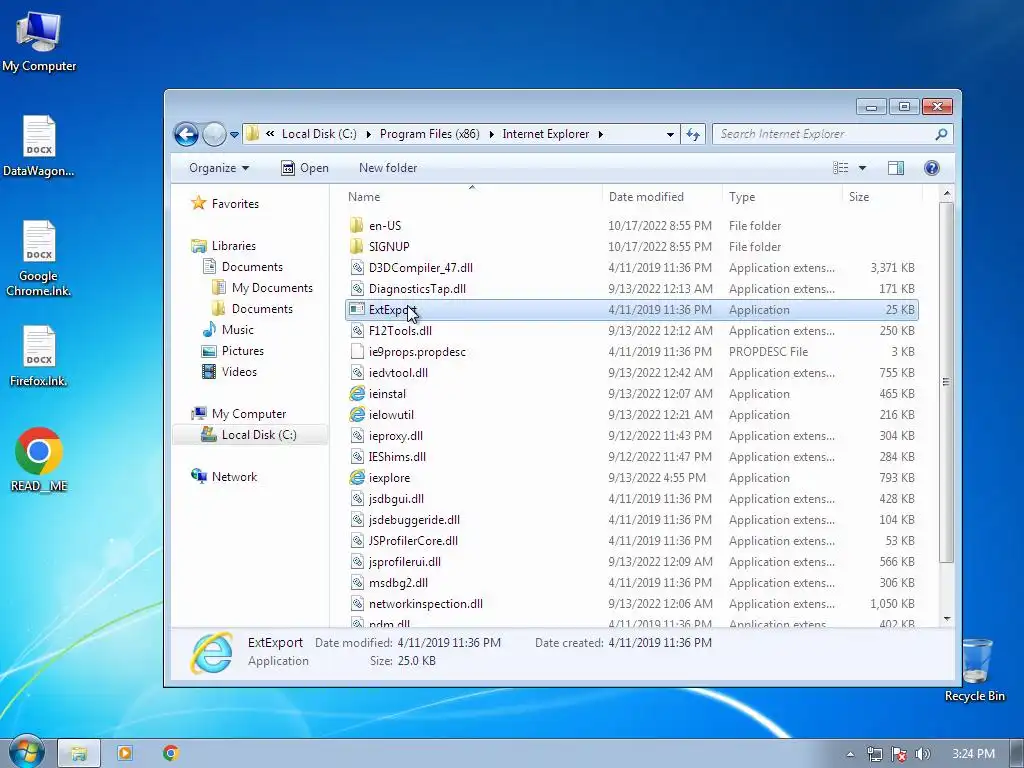Open Windows Explorer taskbar icon
Viewport: 1024px width, 768px height.
79,754
